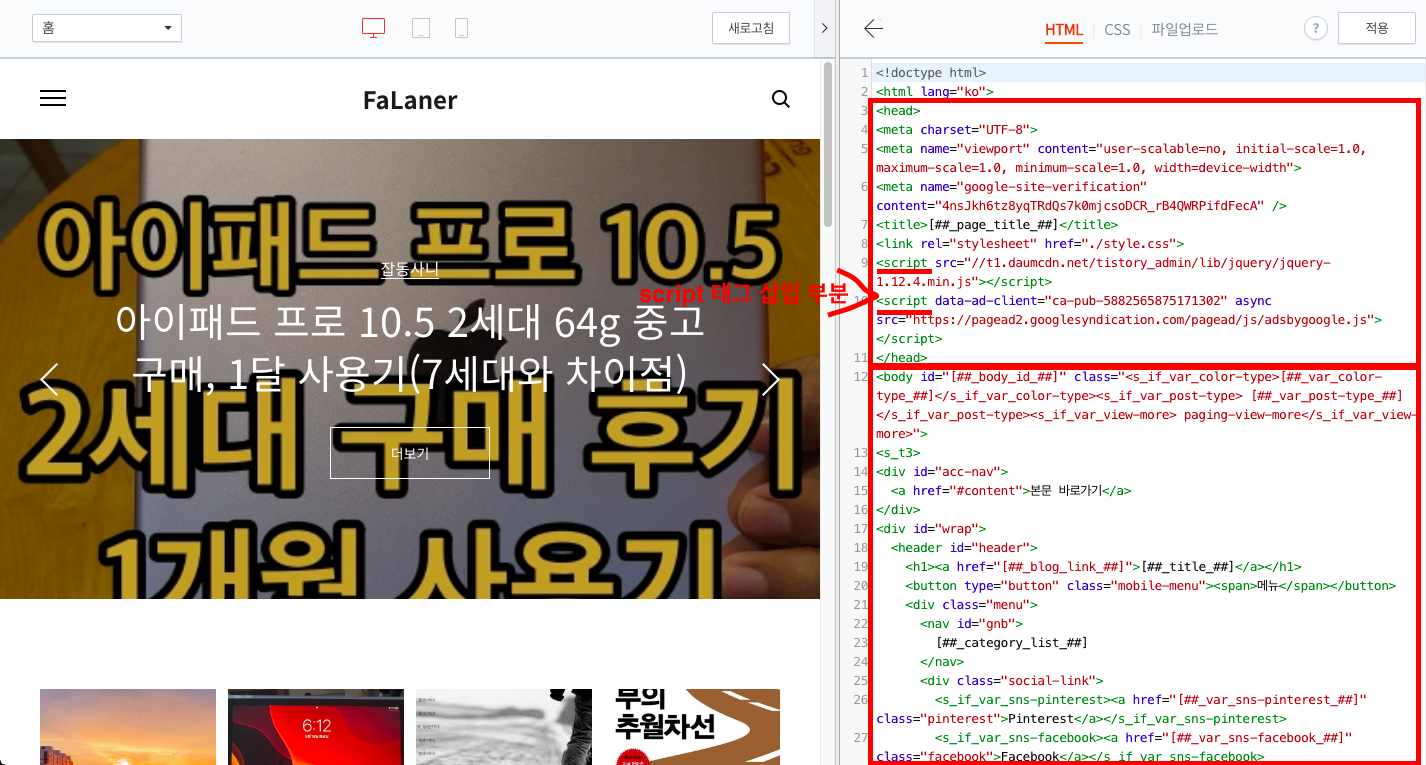Switch to tablet preview mode
This screenshot has height=765, width=1426.
tap(421, 28)
